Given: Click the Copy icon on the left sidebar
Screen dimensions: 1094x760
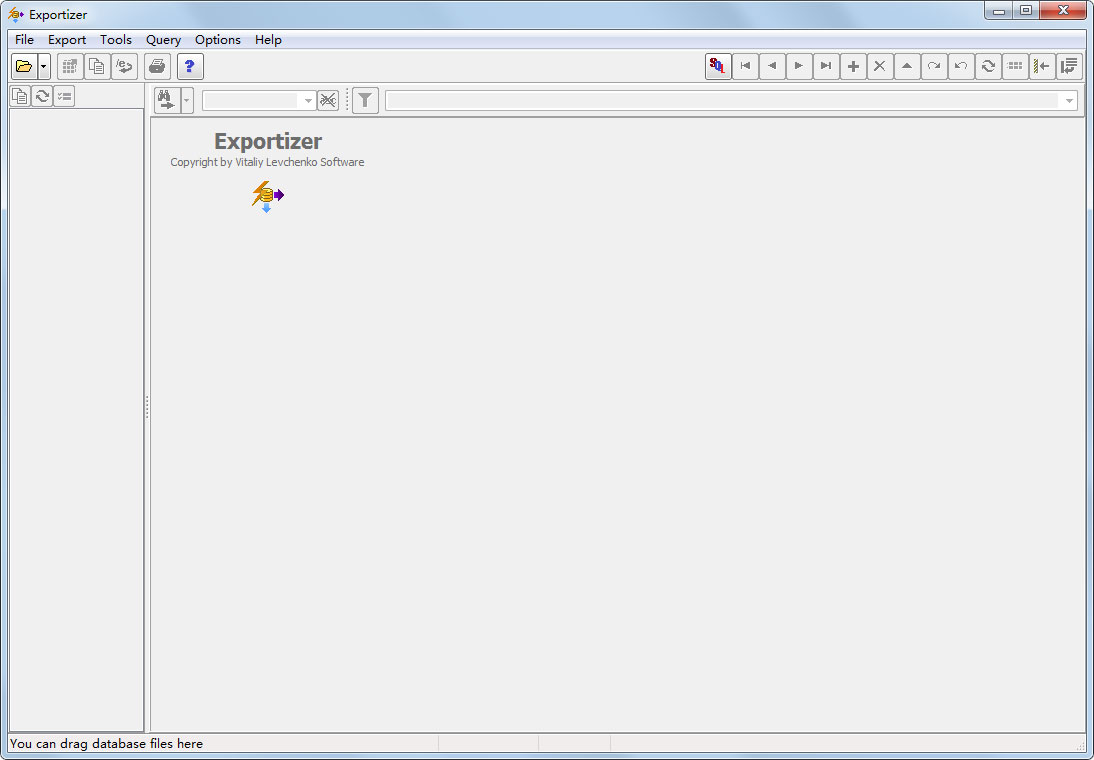Looking at the screenshot, I should (19, 96).
